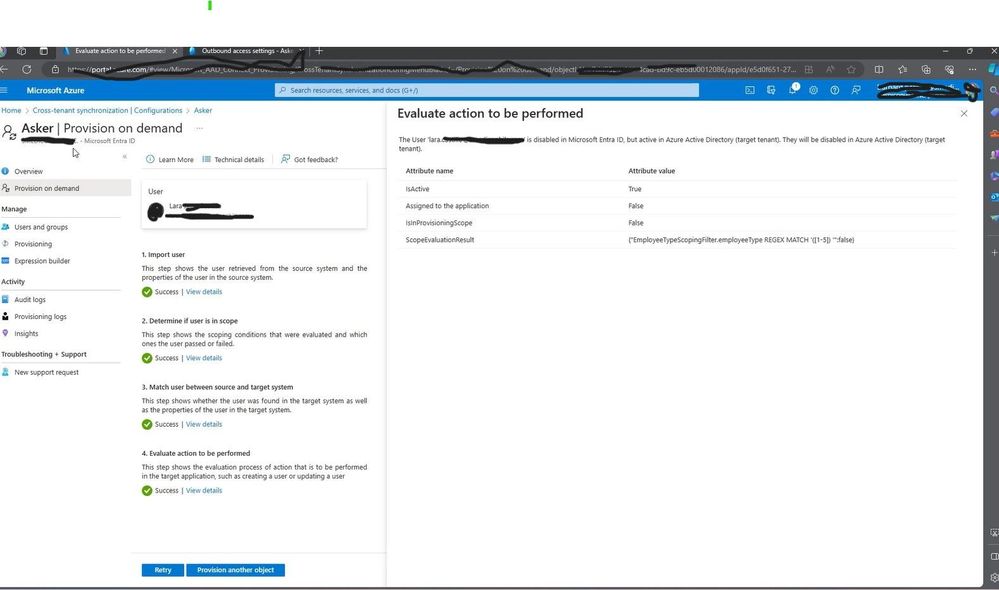Close the Evaluate action browser tab
999x590 pixels.
pos(175,51)
